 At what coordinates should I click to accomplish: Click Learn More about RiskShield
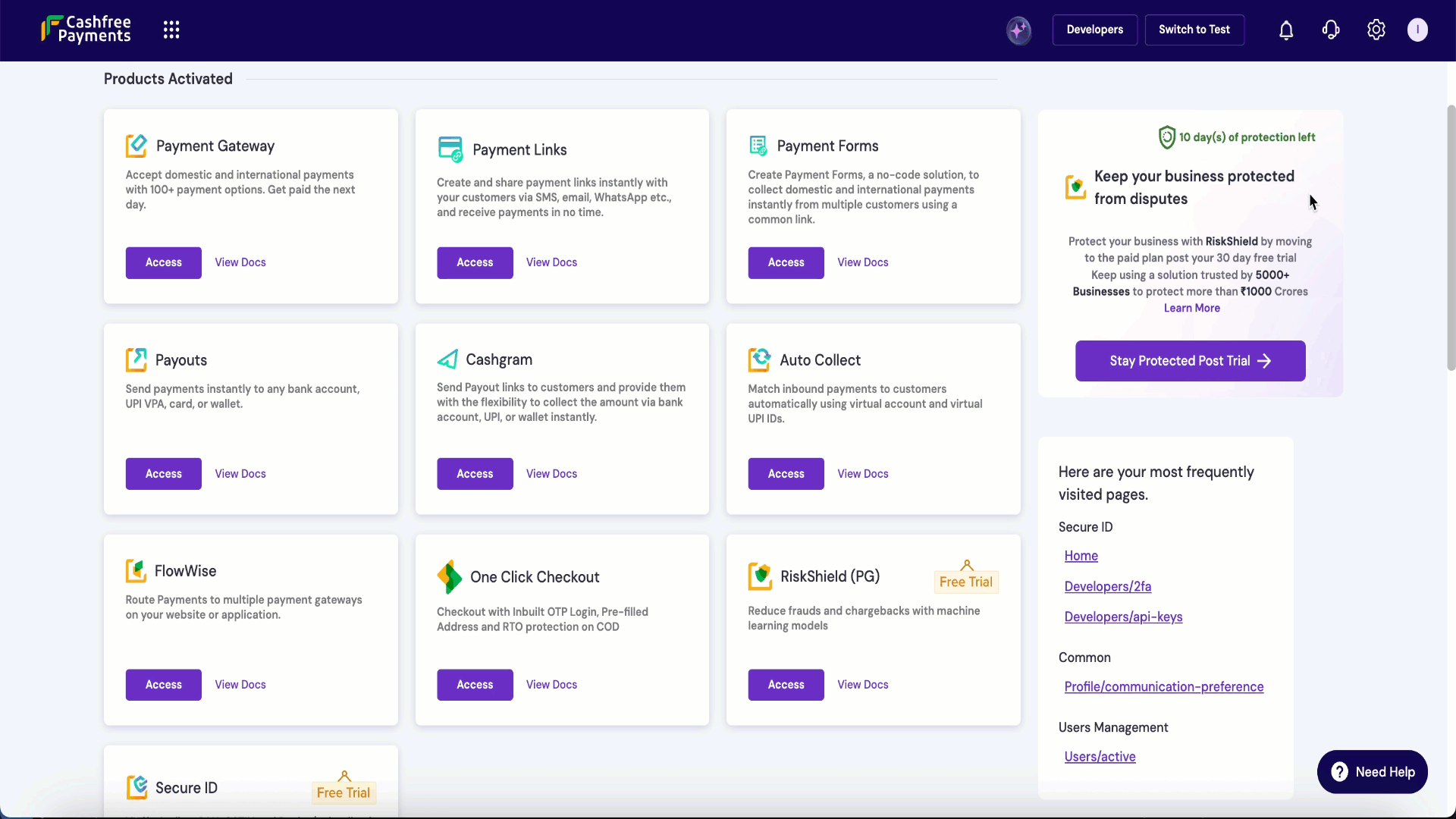pos(1191,308)
